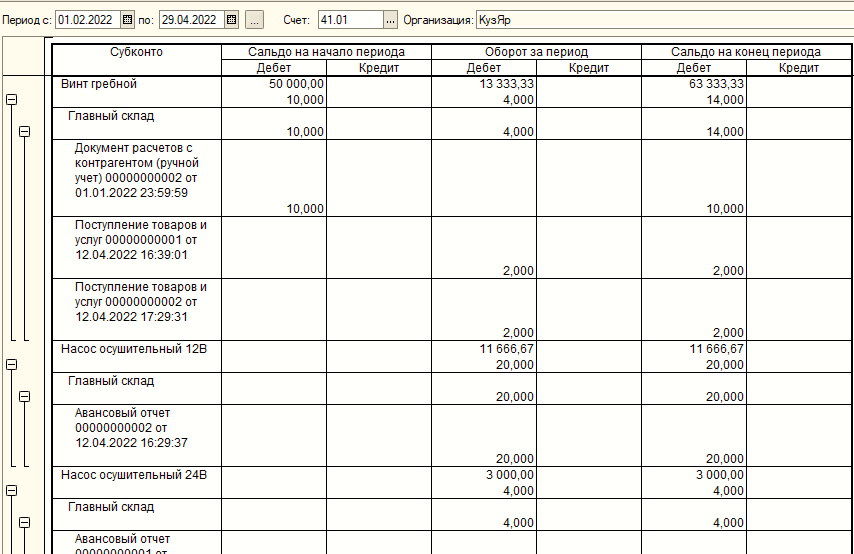Click the 11 666,67 closing debit value
The image size is (854, 554).
point(716,349)
